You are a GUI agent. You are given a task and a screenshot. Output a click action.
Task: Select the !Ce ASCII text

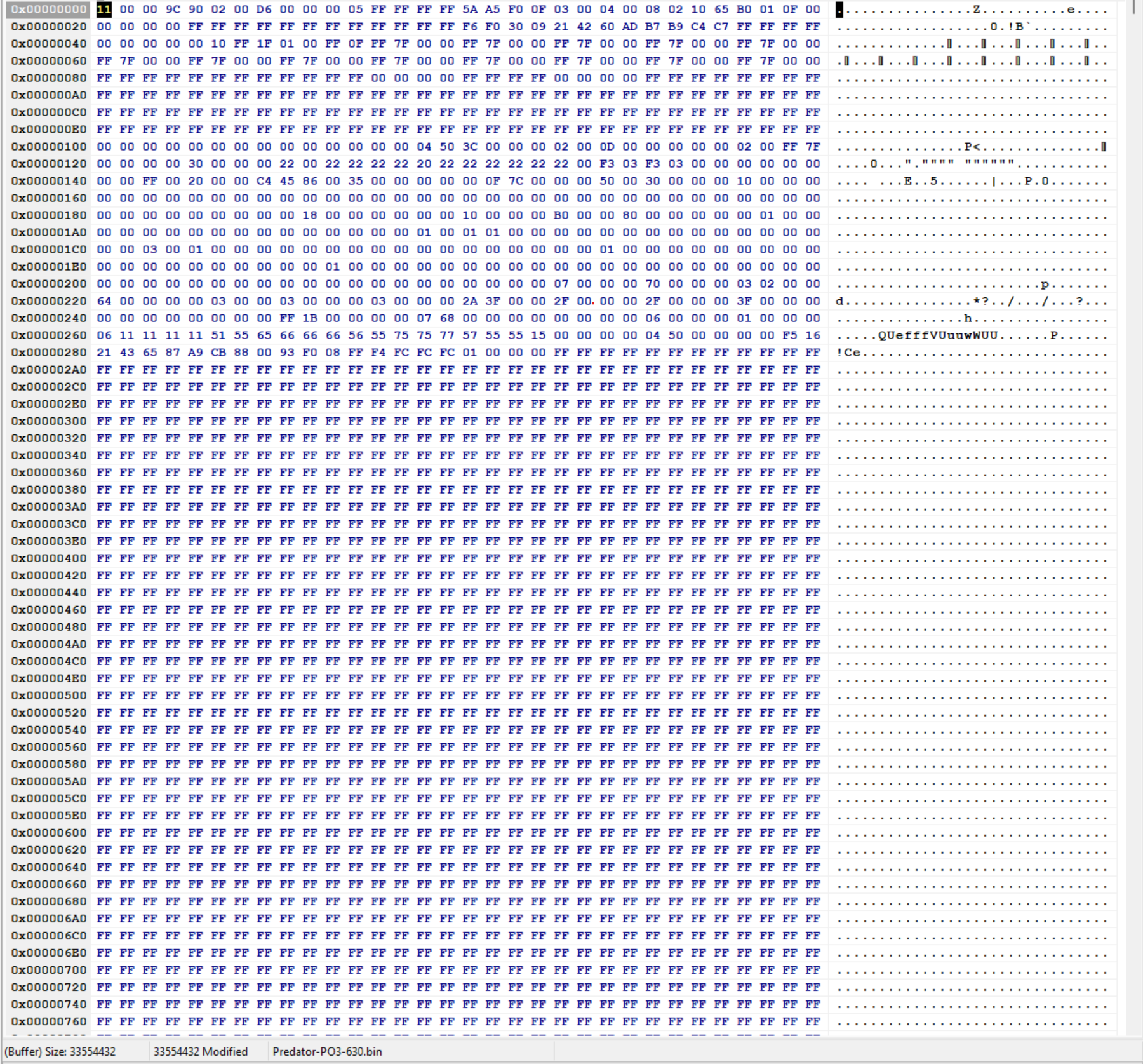848,353
